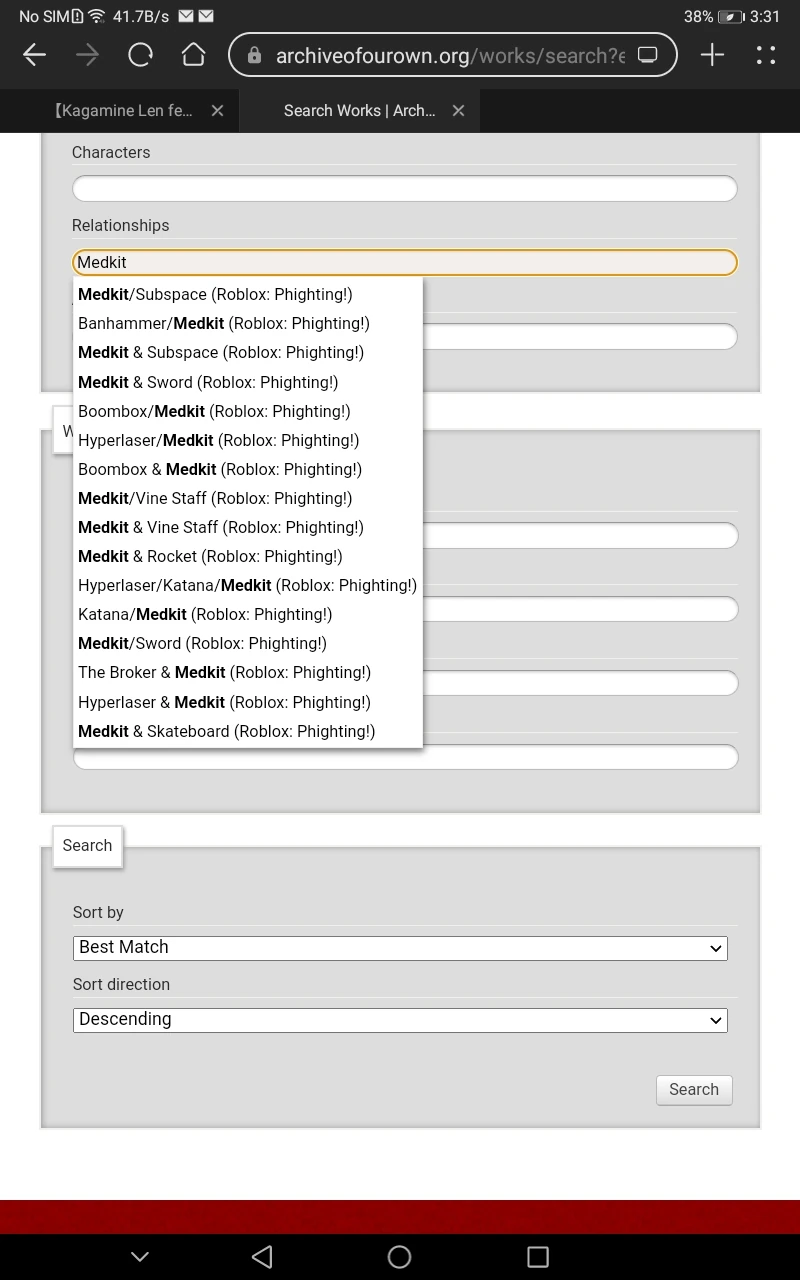Pick the Banhammer/Medkit suggestion
Image resolution: width=800 pixels, height=1280 pixels.
(x=223, y=323)
